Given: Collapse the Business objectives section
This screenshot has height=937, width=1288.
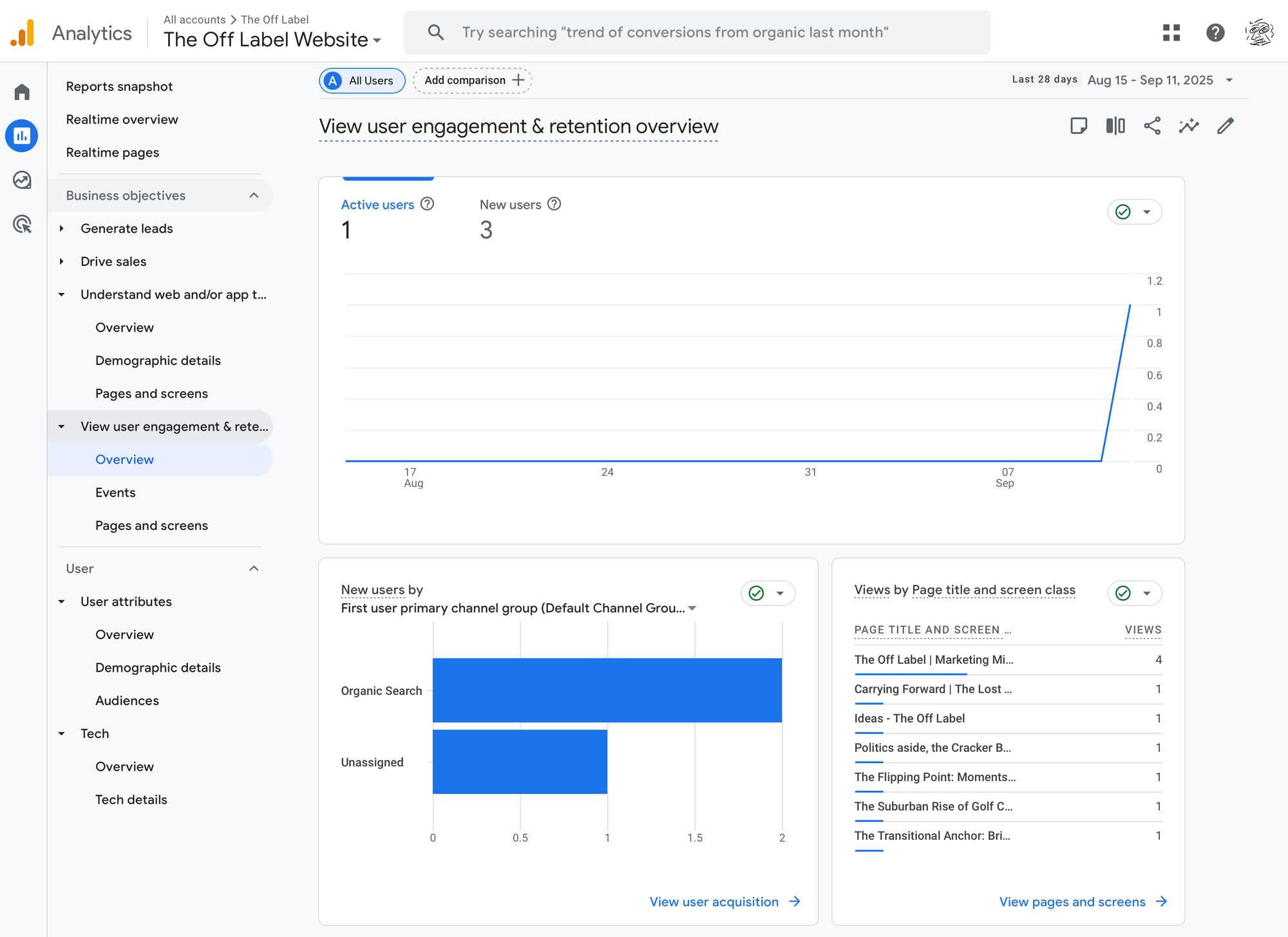Looking at the screenshot, I should [254, 195].
